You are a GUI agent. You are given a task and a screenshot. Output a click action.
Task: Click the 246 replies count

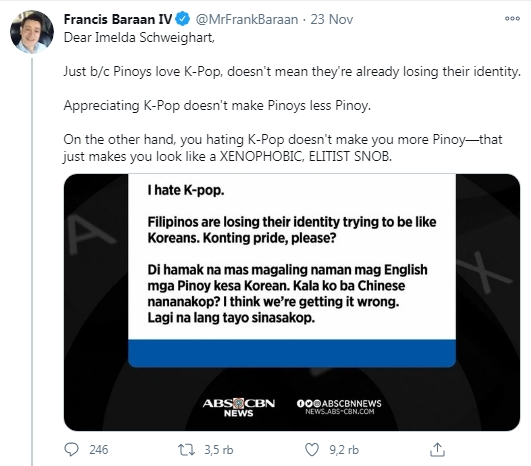(x=99, y=450)
